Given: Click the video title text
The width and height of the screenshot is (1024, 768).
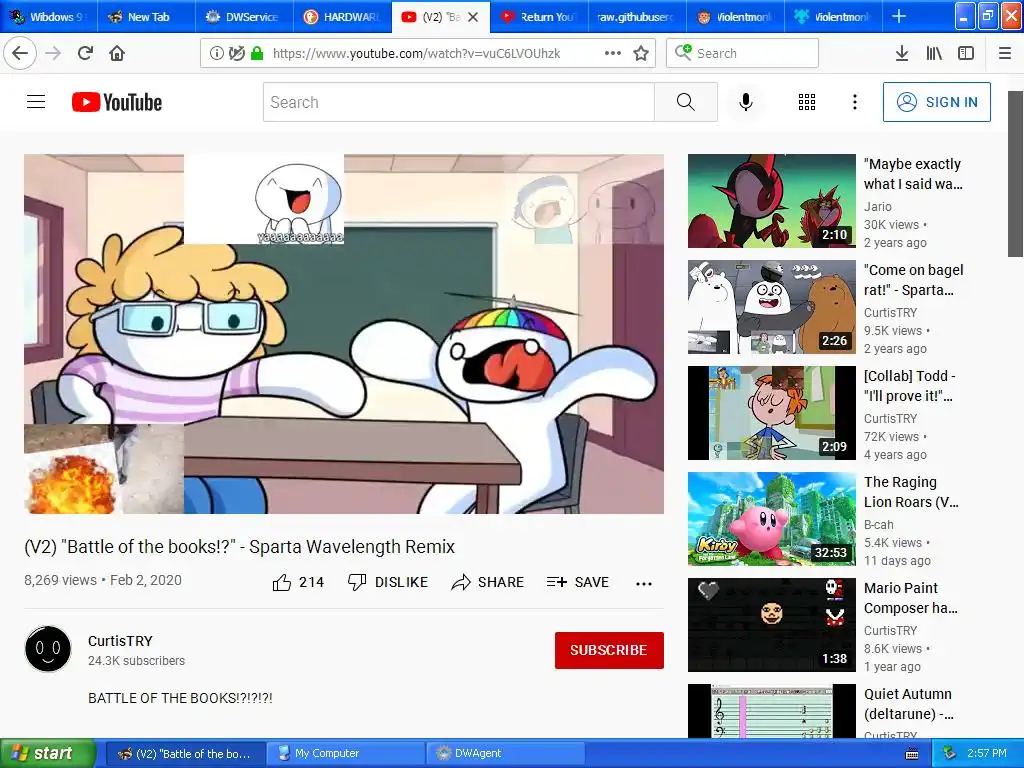Looking at the screenshot, I should click(x=240, y=547).
